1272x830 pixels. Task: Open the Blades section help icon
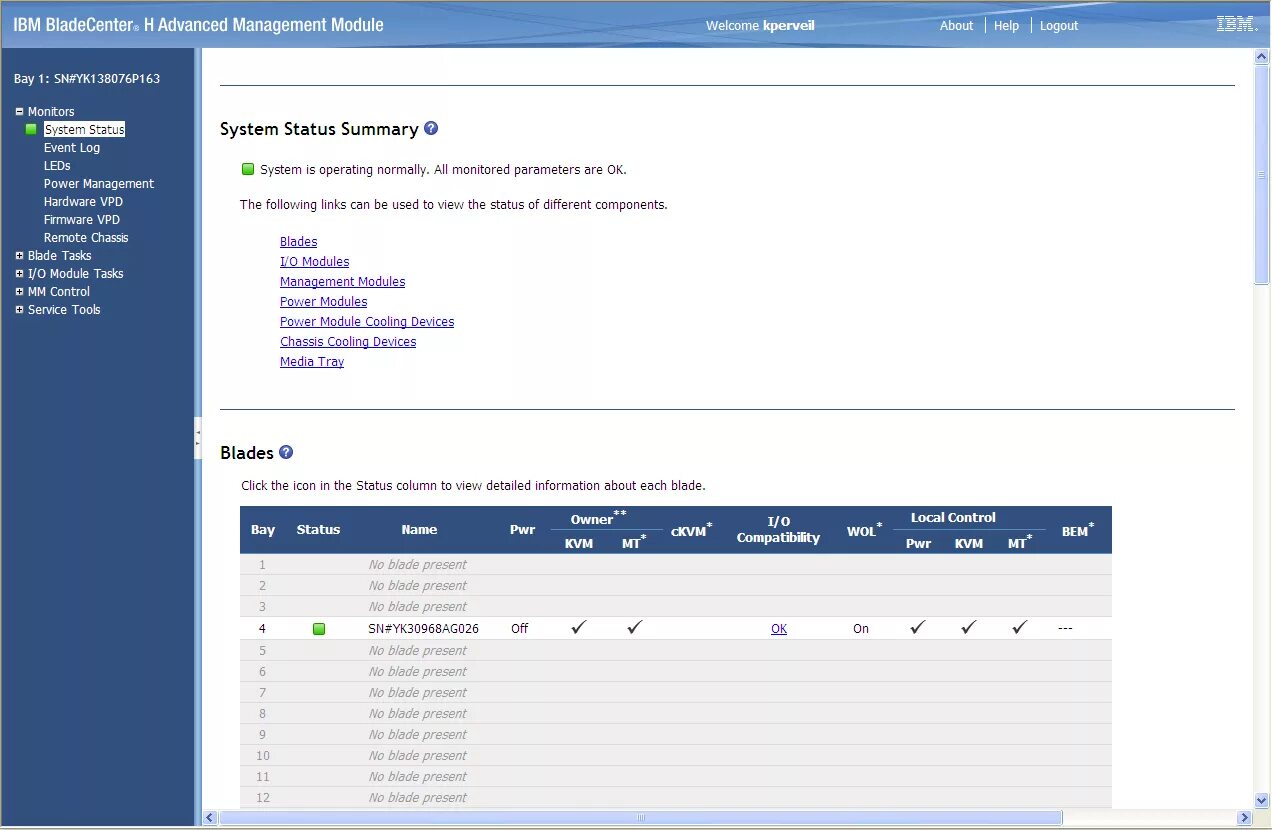tap(286, 452)
